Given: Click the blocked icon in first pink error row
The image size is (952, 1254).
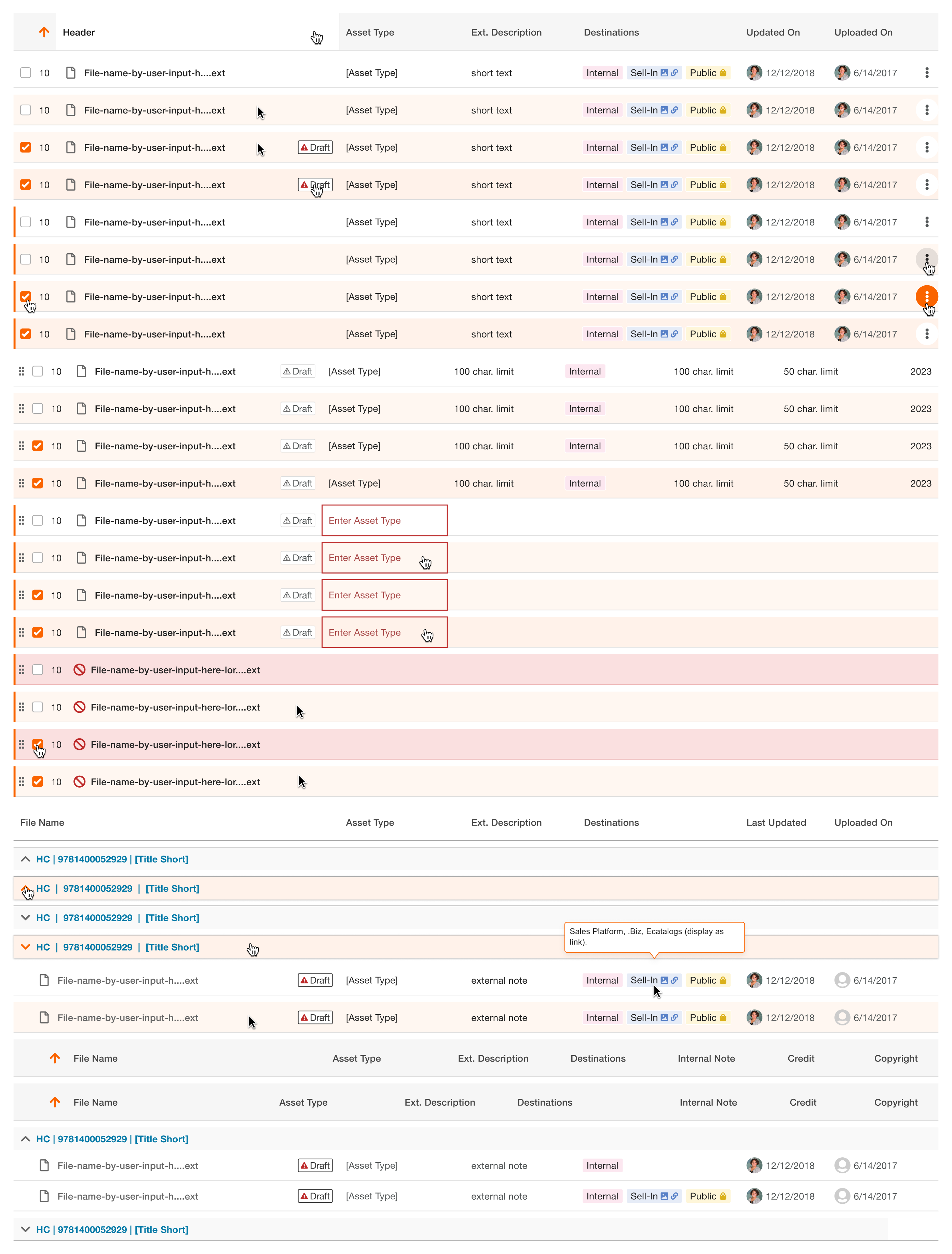Looking at the screenshot, I should 79,670.
